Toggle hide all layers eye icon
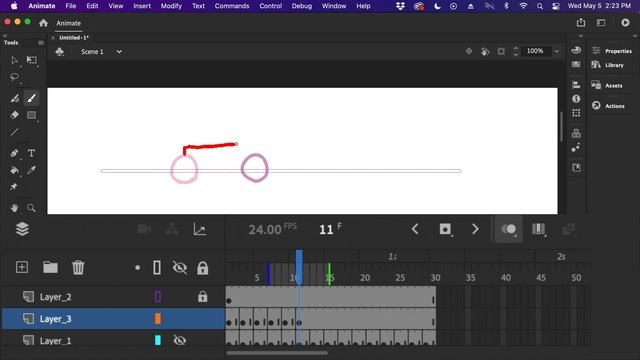 point(180,268)
